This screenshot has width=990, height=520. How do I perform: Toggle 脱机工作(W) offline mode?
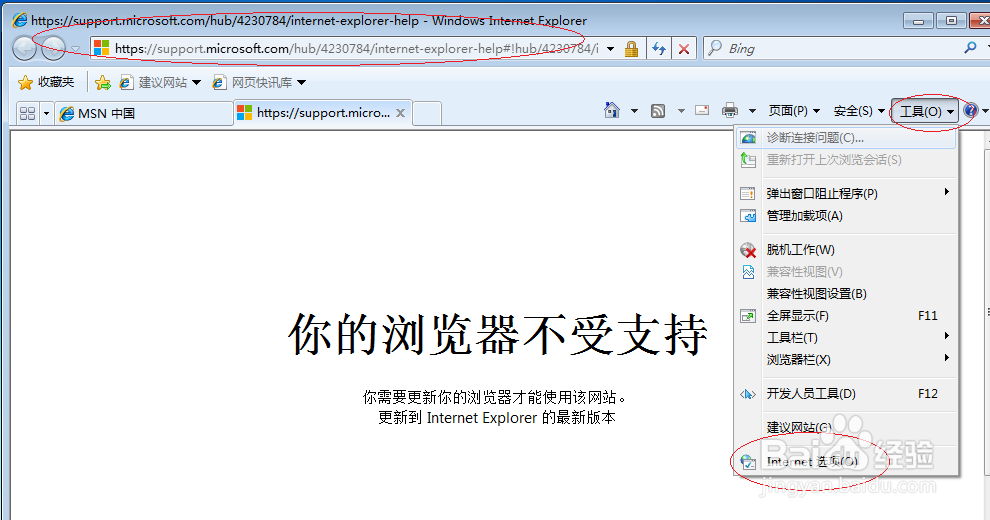[846, 250]
